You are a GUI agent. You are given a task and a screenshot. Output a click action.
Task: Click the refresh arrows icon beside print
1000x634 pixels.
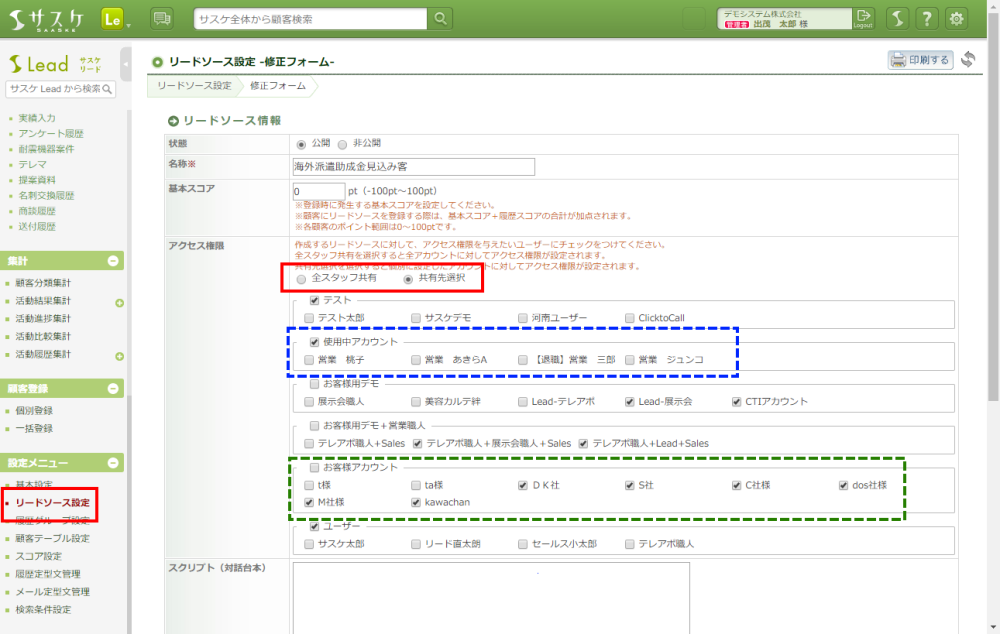(x=968, y=60)
